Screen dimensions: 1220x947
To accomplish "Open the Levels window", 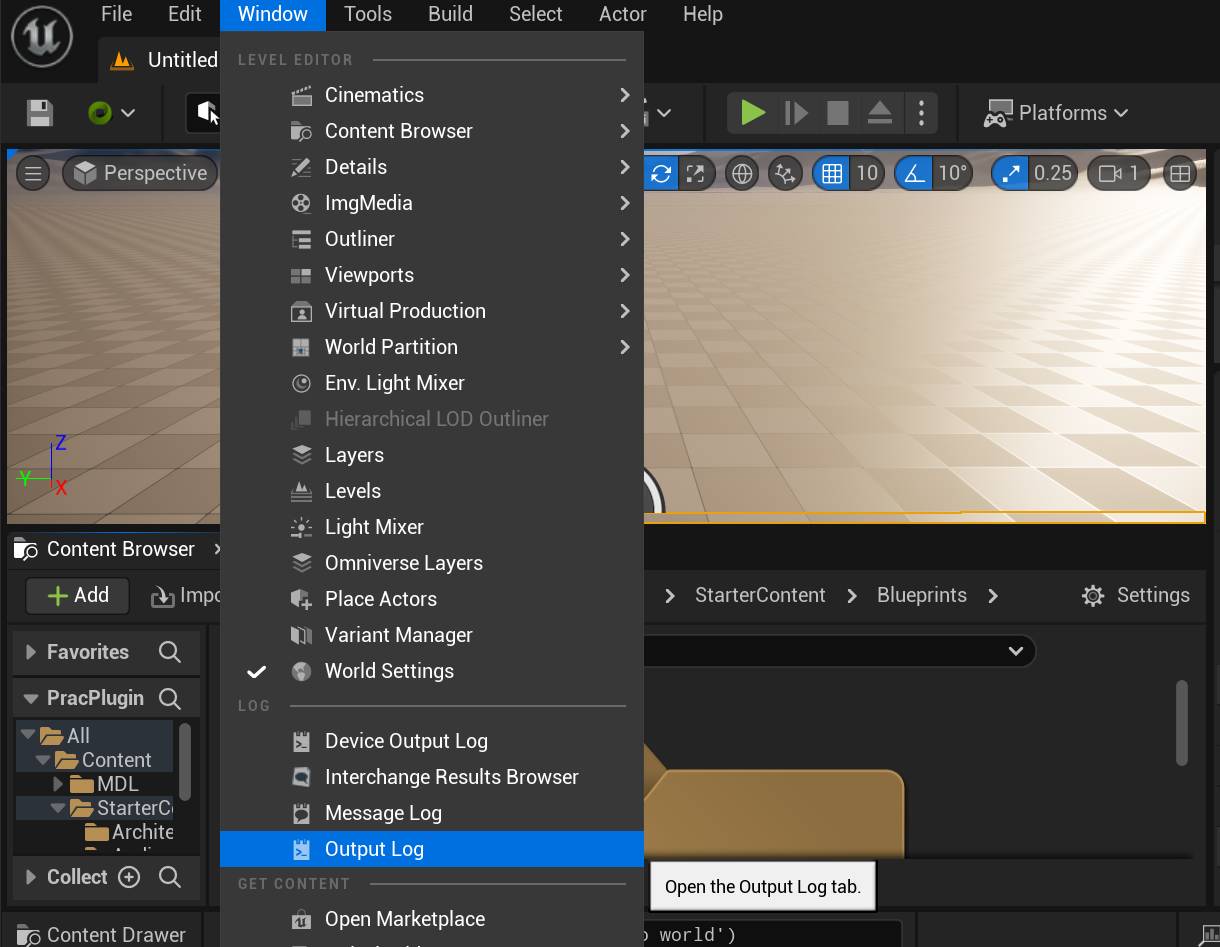I will click(x=432, y=491).
